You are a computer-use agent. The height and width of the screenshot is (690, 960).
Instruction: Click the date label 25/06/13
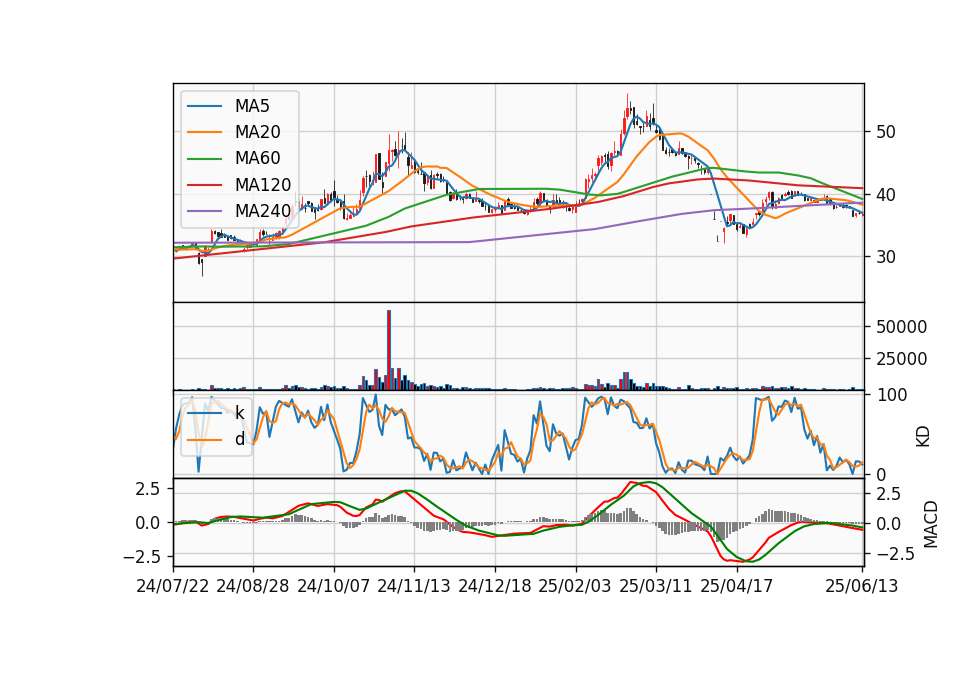pyautogui.click(x=861, y=586)
